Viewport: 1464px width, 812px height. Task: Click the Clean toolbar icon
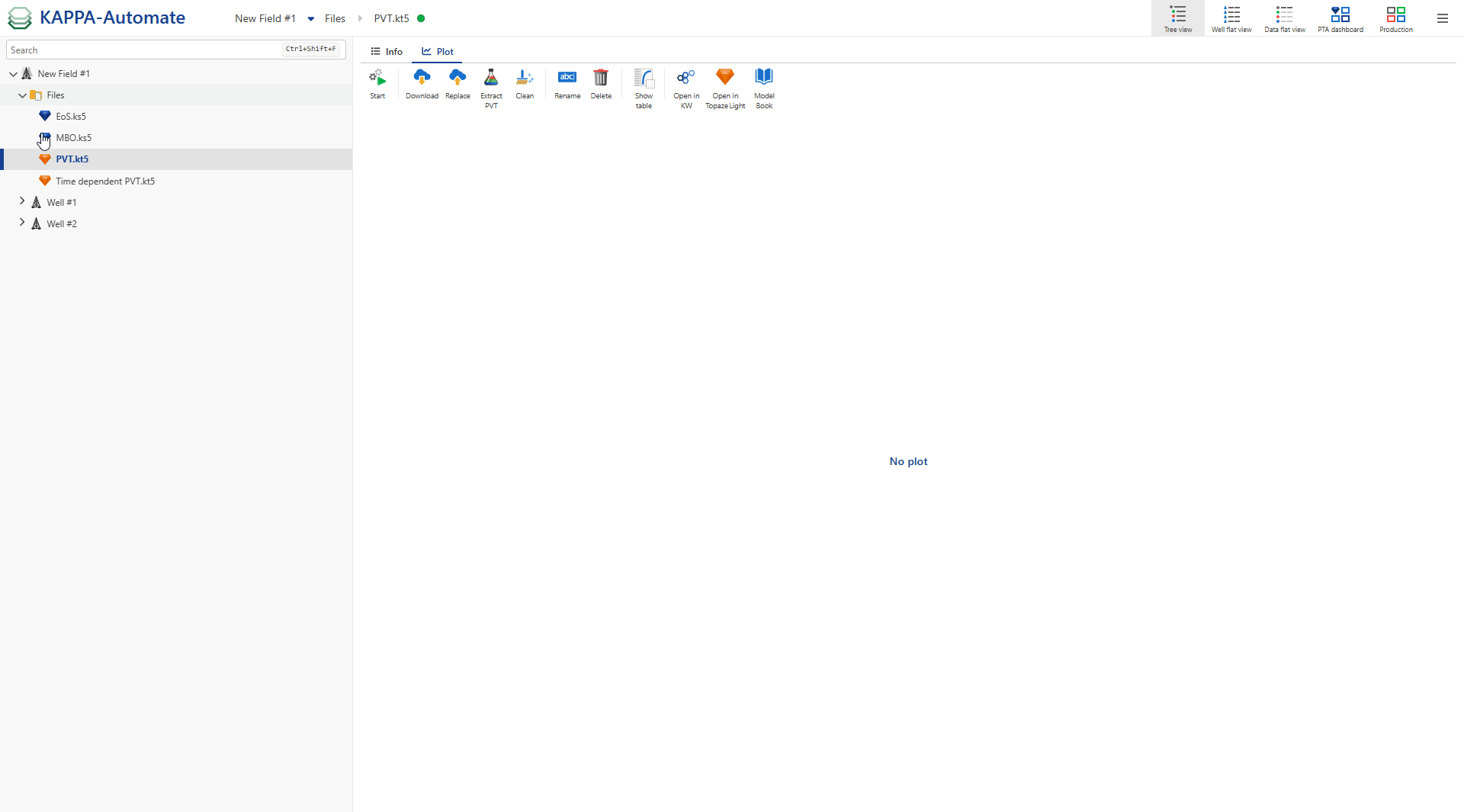pos(525,78)
